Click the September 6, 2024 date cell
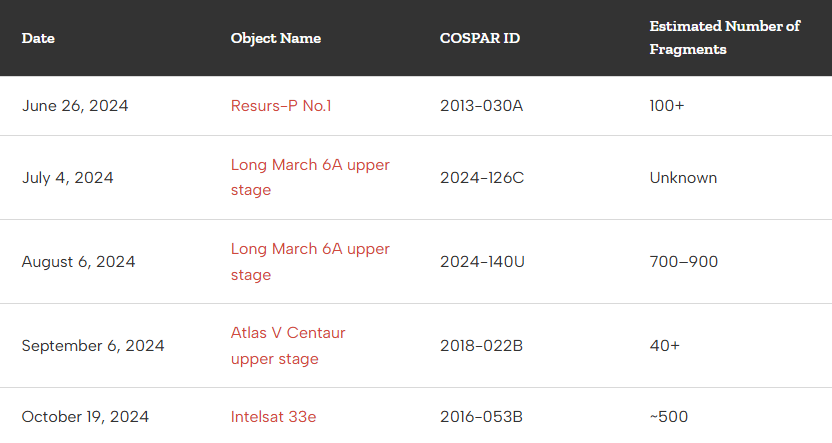 93,346
